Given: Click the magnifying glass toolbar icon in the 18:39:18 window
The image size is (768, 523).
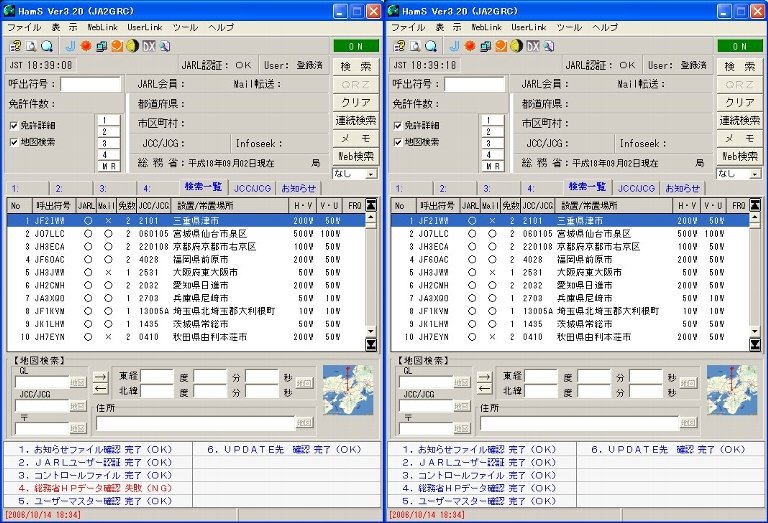Looking at the screenshot, I should click(431, 46).
